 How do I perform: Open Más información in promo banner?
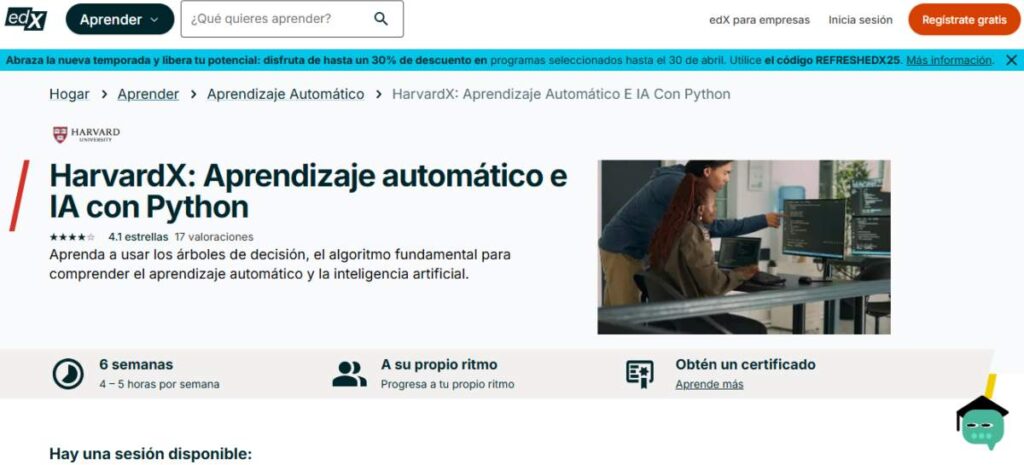pyautogui.click(x=950, y=60)
